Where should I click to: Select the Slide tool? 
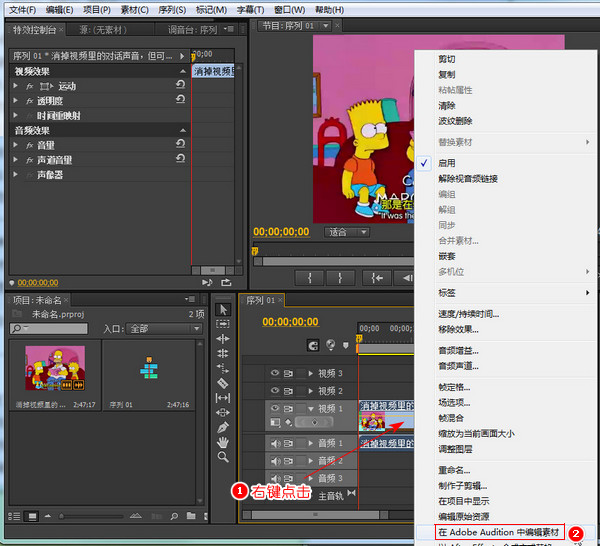point(223,412)
